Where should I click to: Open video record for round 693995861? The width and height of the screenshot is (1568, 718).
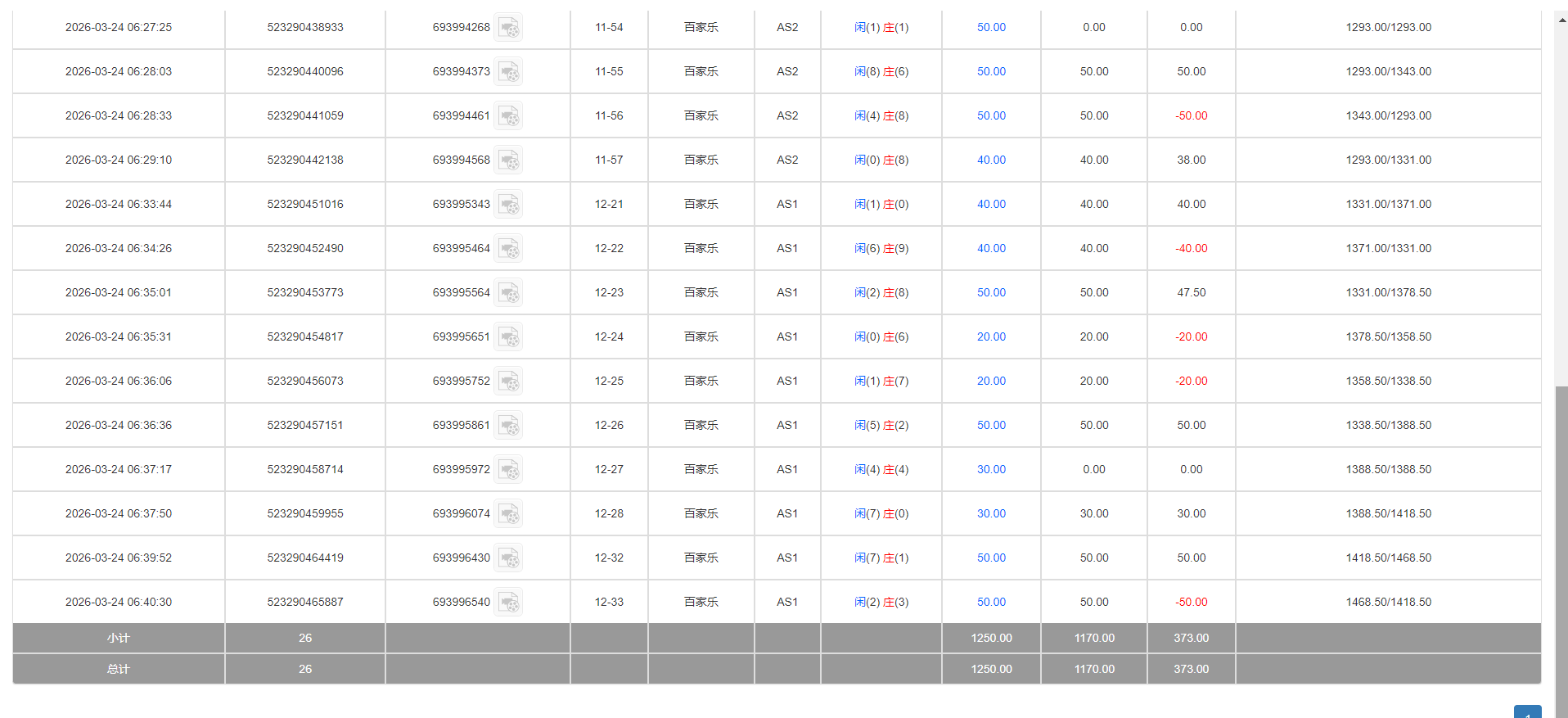click(508, 426)
